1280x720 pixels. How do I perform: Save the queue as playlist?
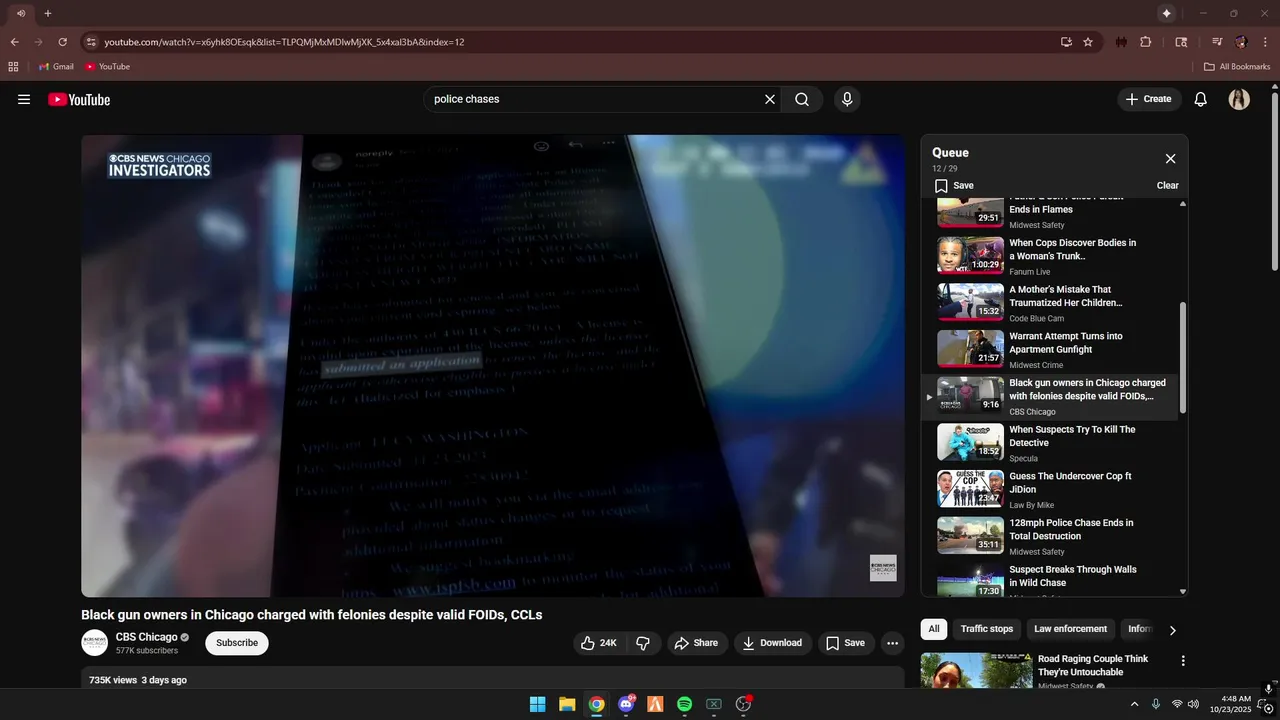pyautogui.click(x=954, y=185)
